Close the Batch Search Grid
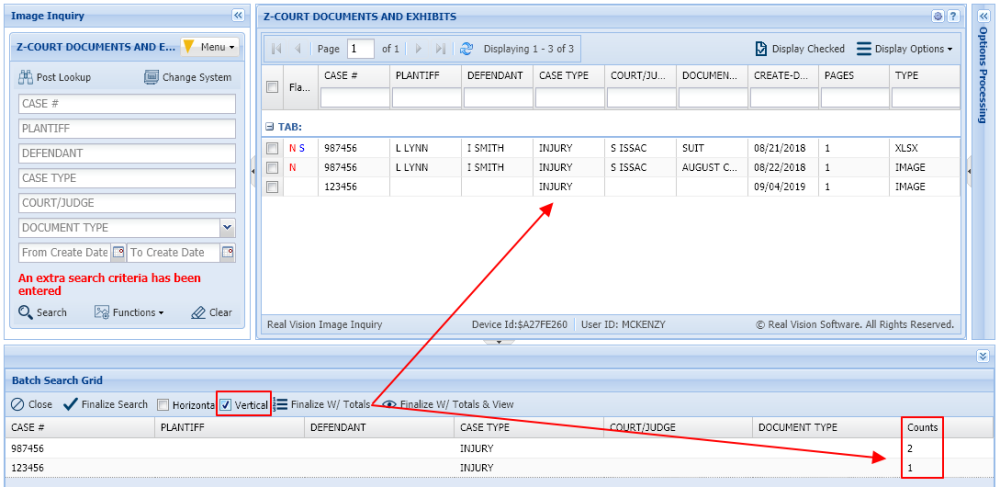Screen dimensions: 1000x487 pos(32,404)
